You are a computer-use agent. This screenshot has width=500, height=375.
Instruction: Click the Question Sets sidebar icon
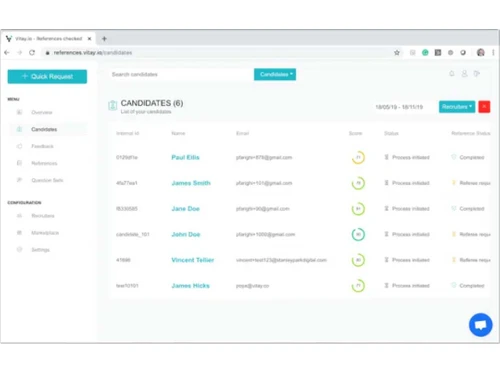pos(19,180)
